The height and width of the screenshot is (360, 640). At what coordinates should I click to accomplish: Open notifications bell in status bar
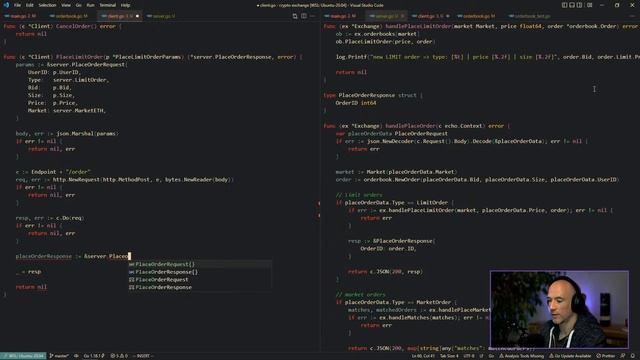pyautogui.click(x=633, y=356)
